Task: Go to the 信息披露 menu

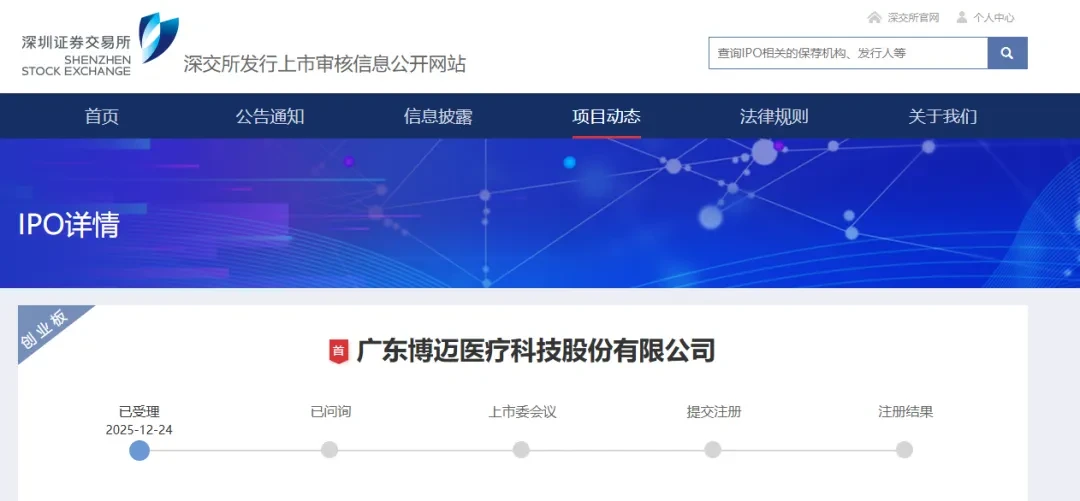Action: (438, 116)
